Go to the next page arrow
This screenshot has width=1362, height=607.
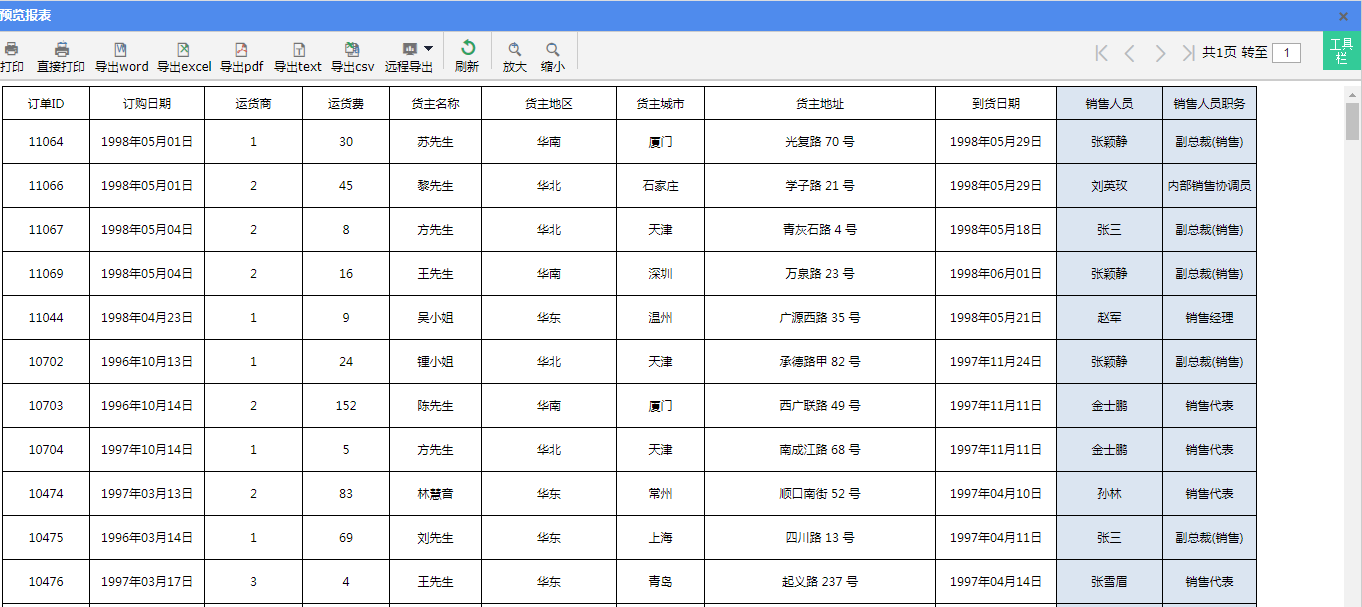(1160, 53)
